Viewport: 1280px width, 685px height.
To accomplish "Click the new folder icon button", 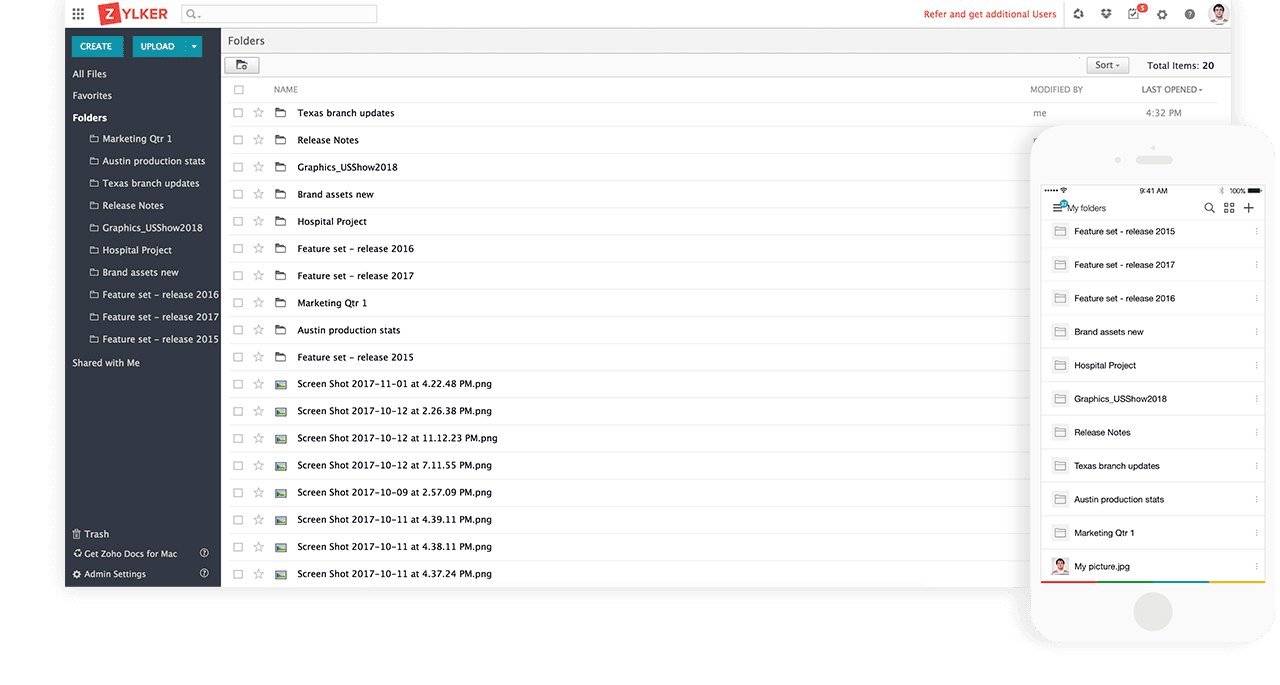I will (x=242, y=65).
